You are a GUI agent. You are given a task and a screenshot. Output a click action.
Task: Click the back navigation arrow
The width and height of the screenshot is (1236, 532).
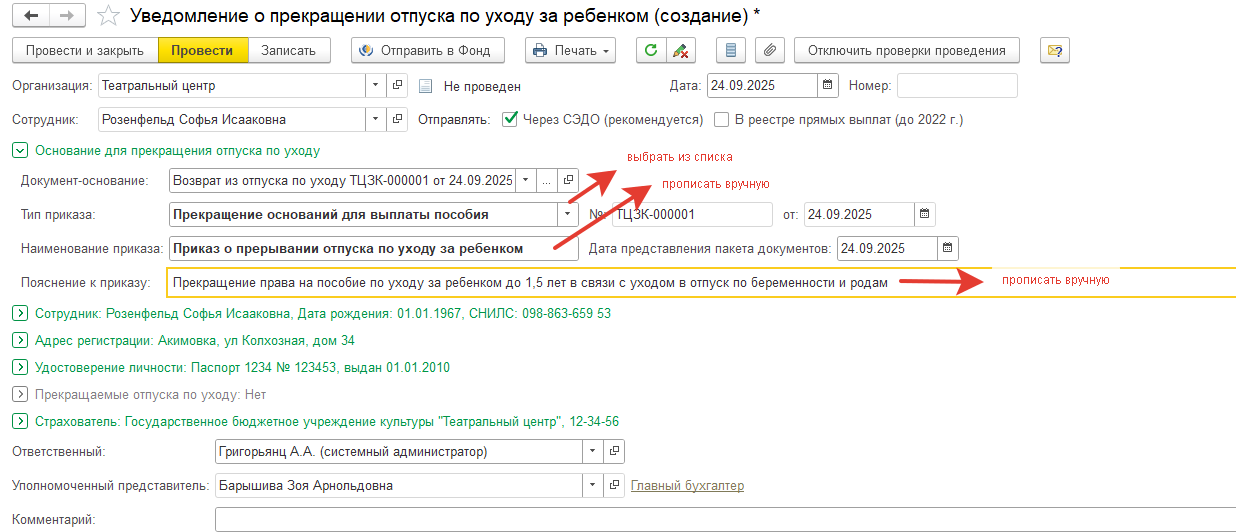pos(30,16)
